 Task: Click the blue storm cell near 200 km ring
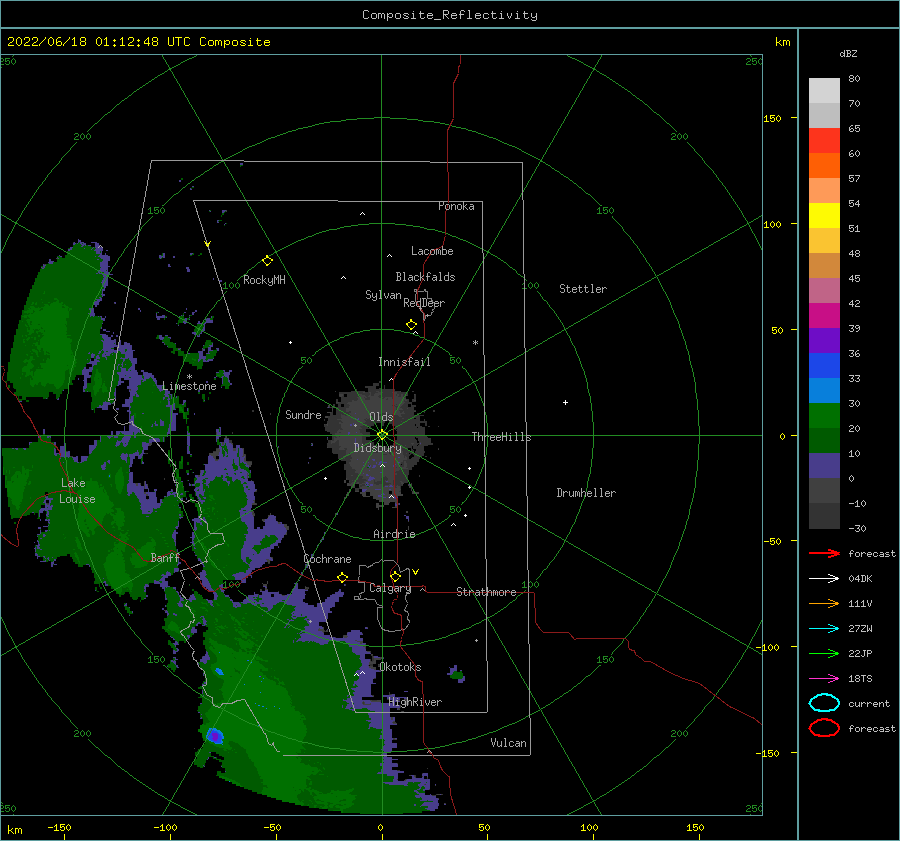click(215, 735)
